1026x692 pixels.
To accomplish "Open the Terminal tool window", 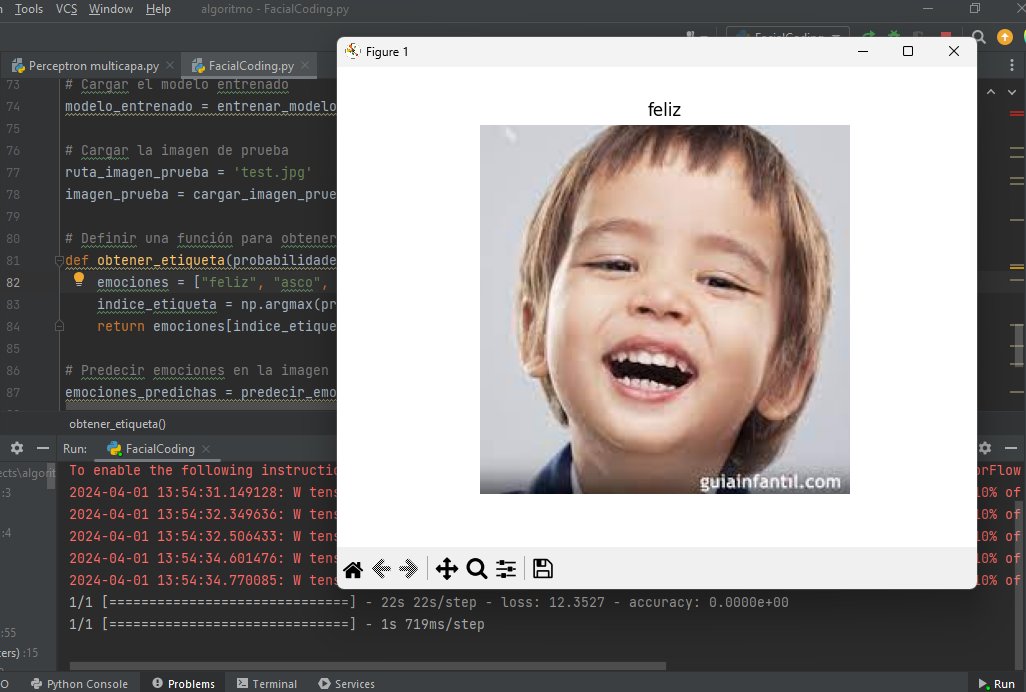I will [266, 684].
